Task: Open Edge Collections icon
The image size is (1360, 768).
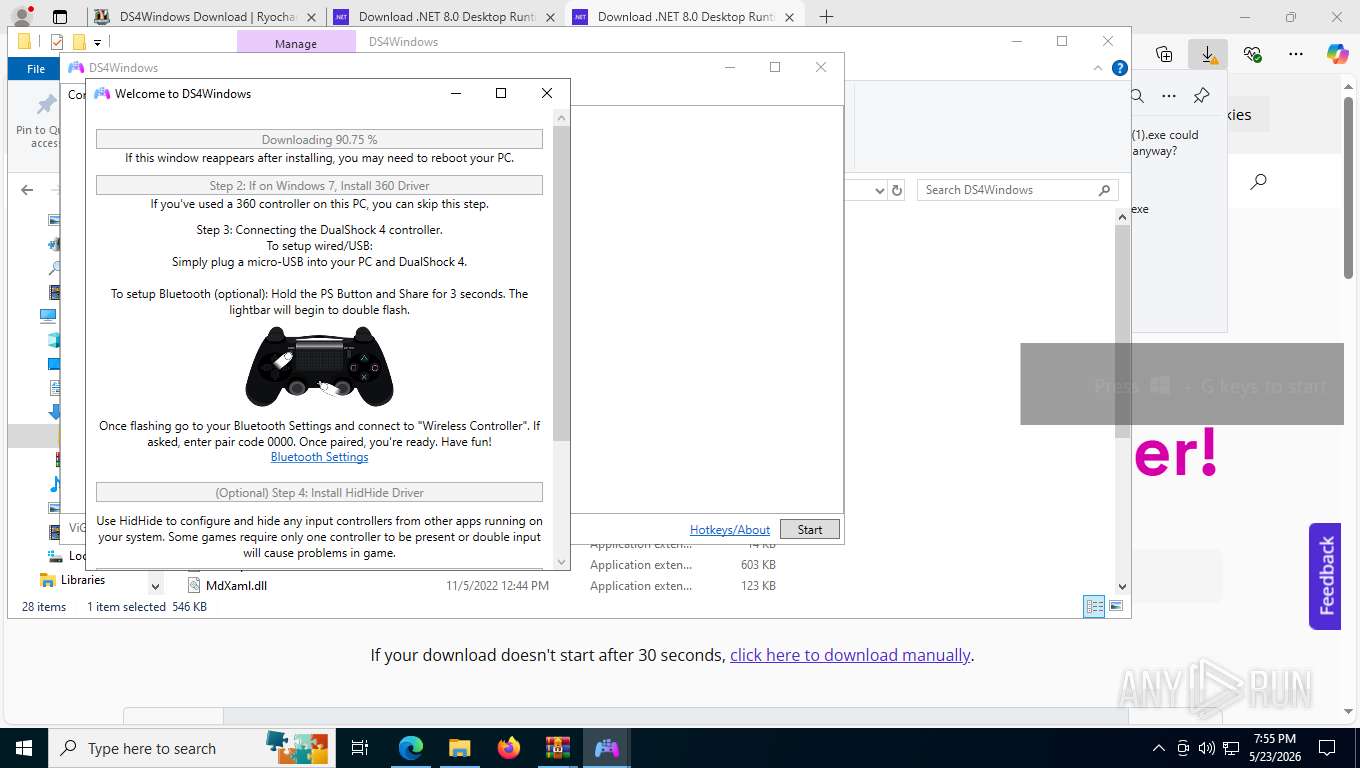Action: (x=1163, y=54)
